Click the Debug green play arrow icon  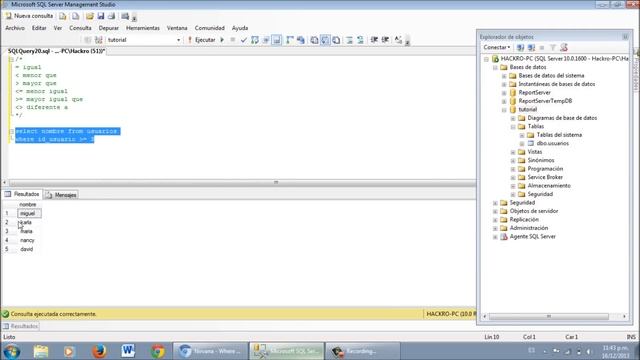click(x=222, y=40)
